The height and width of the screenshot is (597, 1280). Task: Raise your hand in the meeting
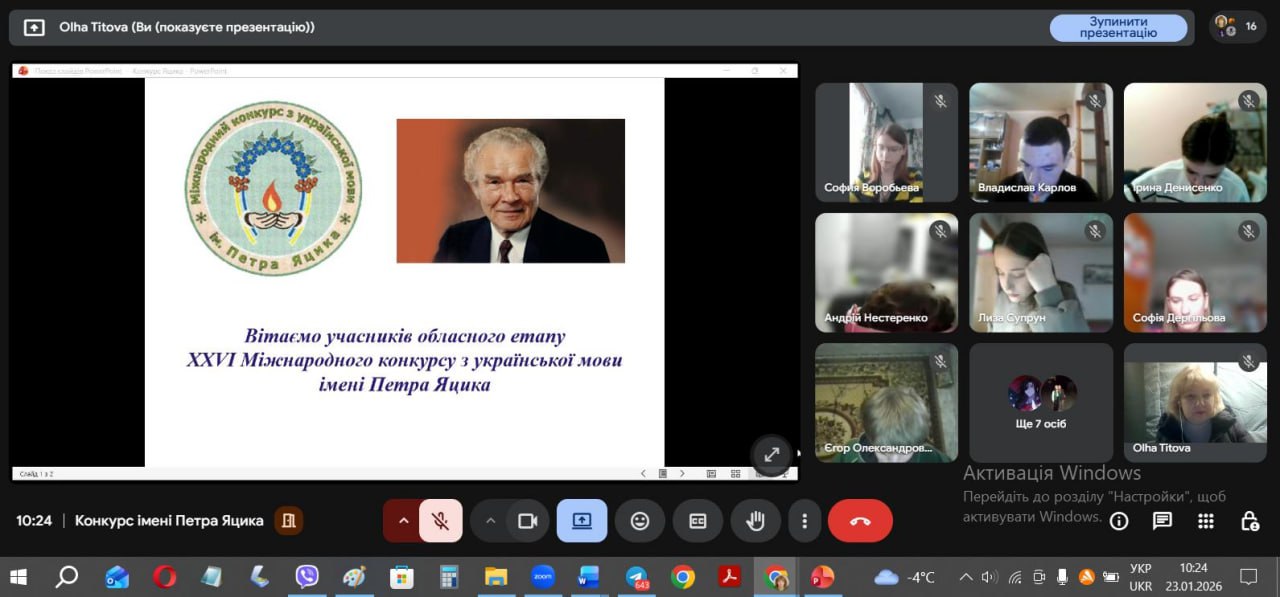point(755,521)
